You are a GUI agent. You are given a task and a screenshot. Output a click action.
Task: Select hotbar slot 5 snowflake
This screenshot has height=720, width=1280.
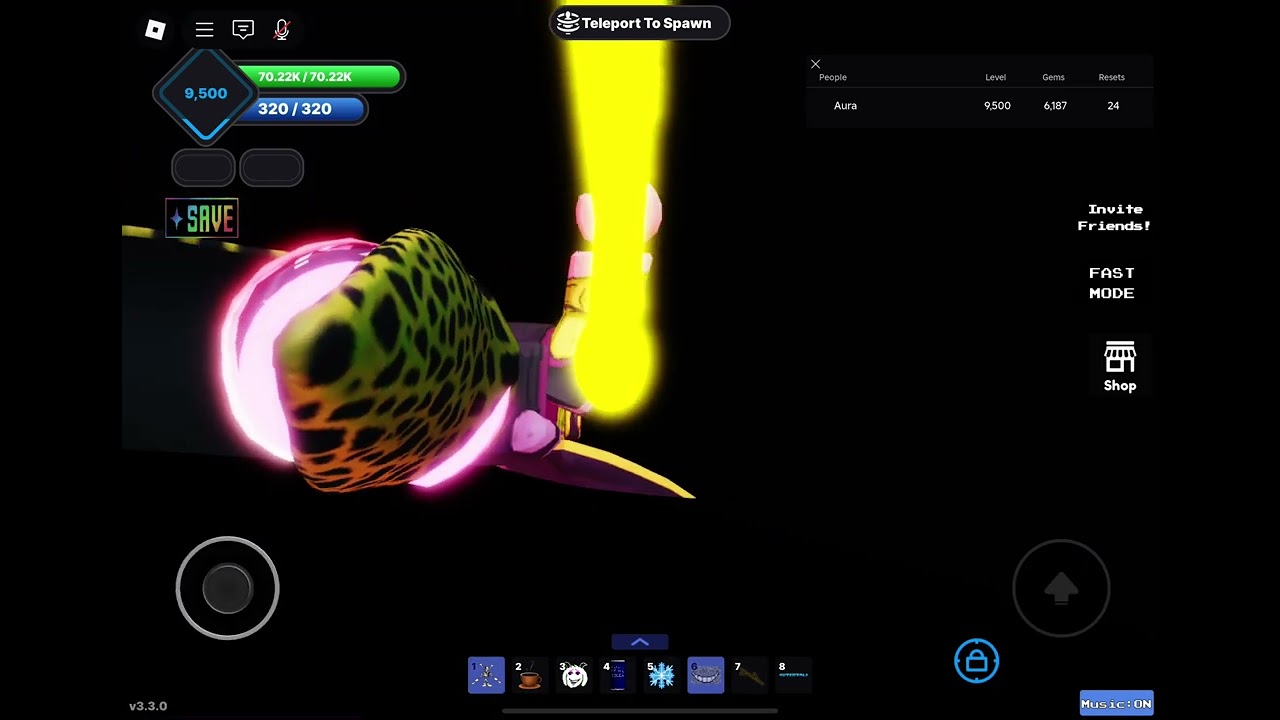coord(662,675)
